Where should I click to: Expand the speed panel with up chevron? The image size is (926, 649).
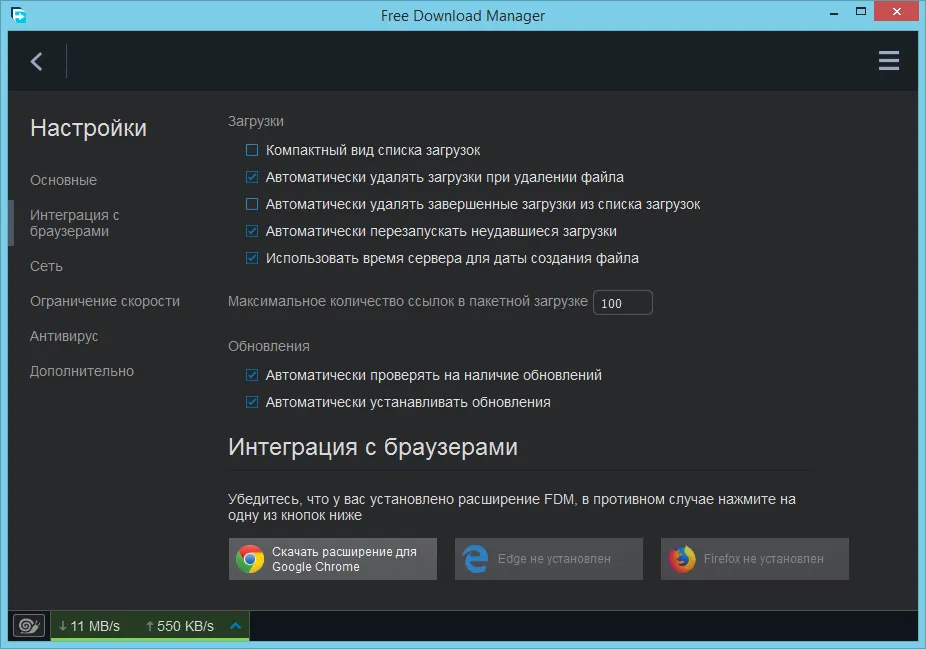(235, 625)
